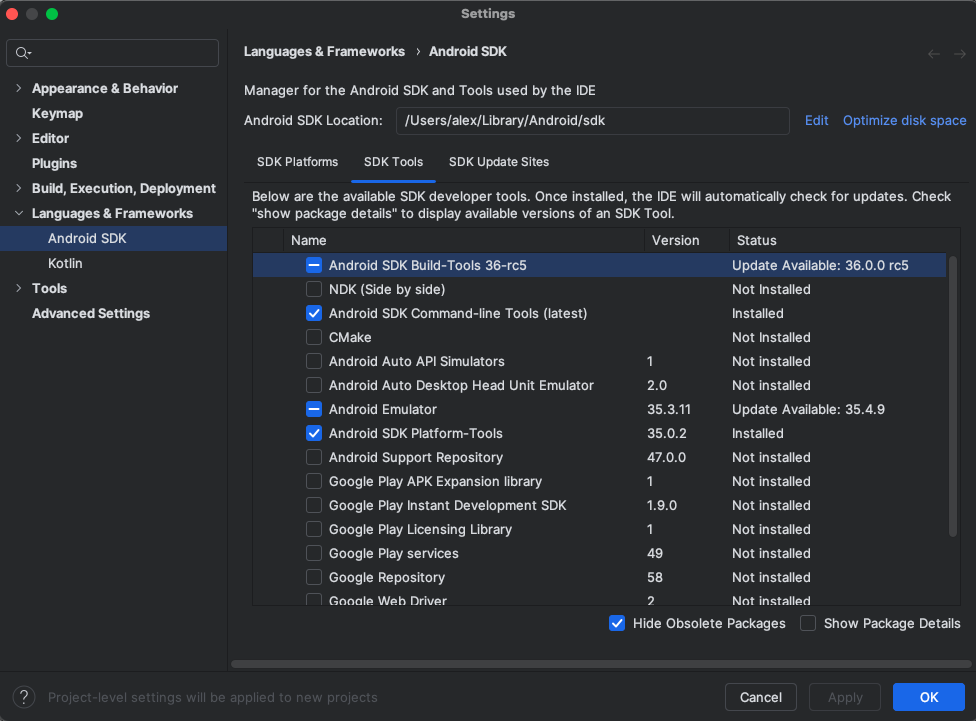Click version '58' cell
The height and width of the screenshot is (721, 976).
[655, 577]
